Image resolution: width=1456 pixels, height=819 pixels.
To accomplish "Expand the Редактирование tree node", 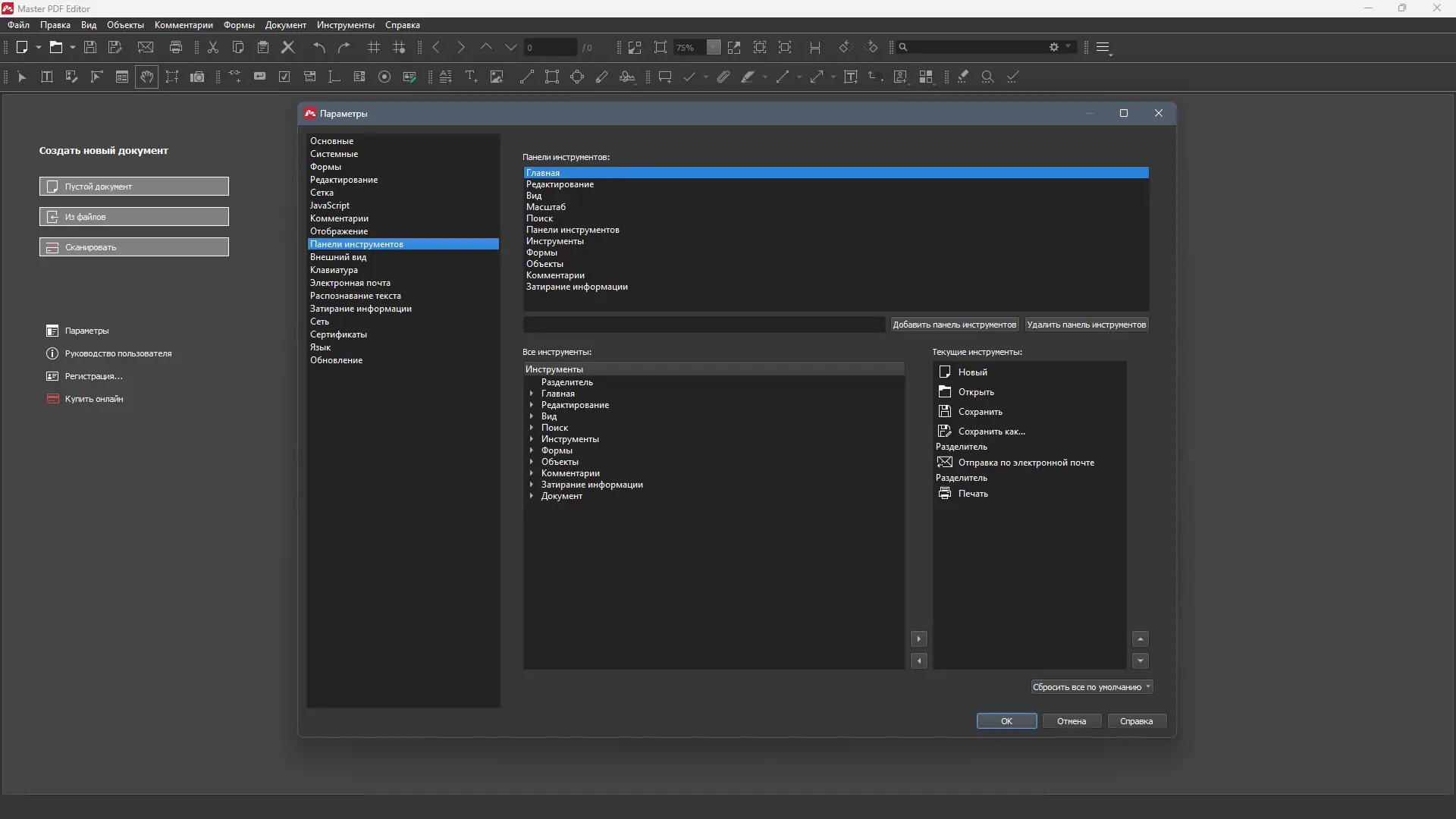I will (532, 405).
